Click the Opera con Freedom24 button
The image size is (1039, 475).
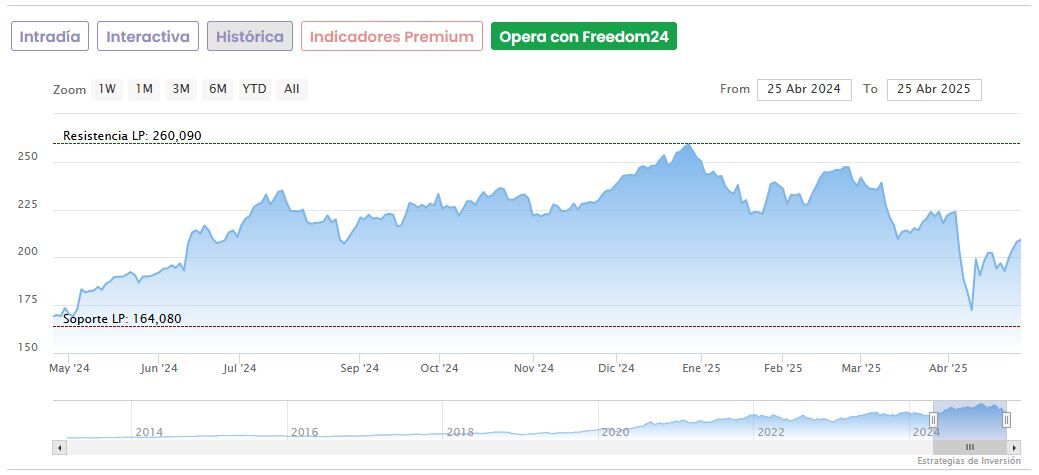tap(583, 36)
